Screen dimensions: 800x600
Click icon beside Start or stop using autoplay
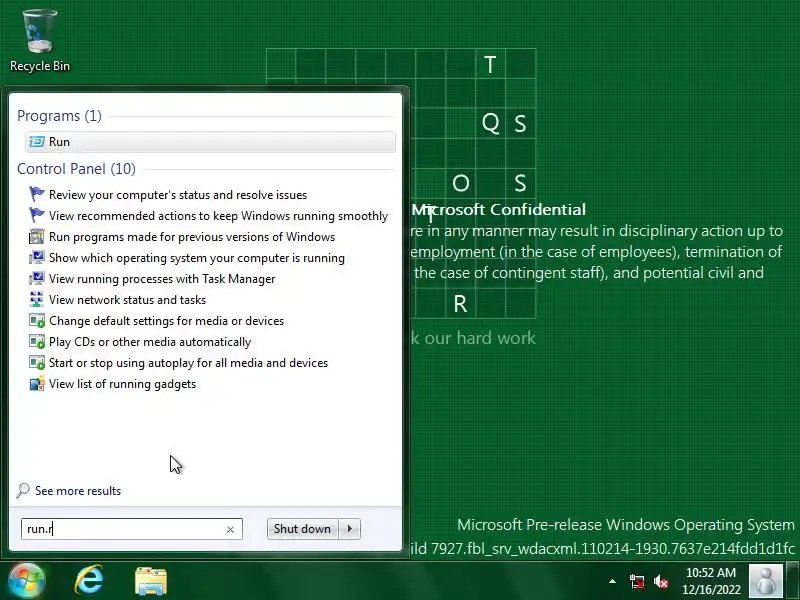click(37, 363)
